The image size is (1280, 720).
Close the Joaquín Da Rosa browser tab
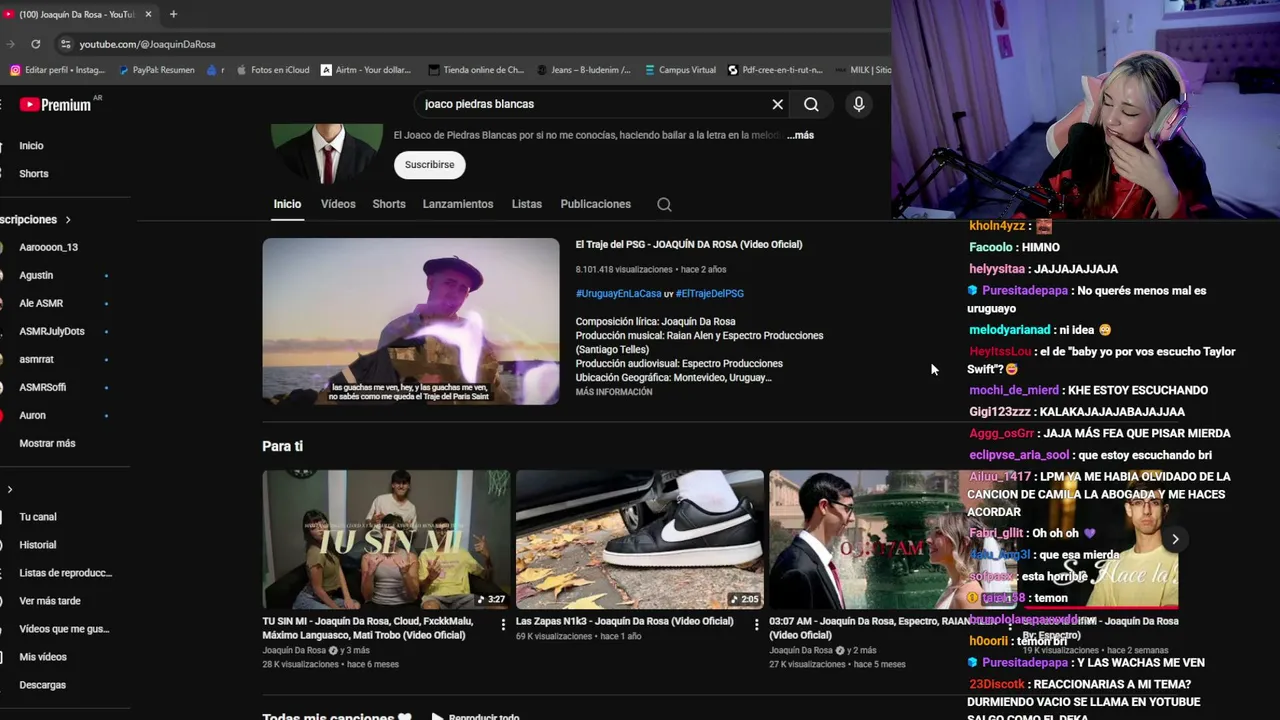pos(148,14)
